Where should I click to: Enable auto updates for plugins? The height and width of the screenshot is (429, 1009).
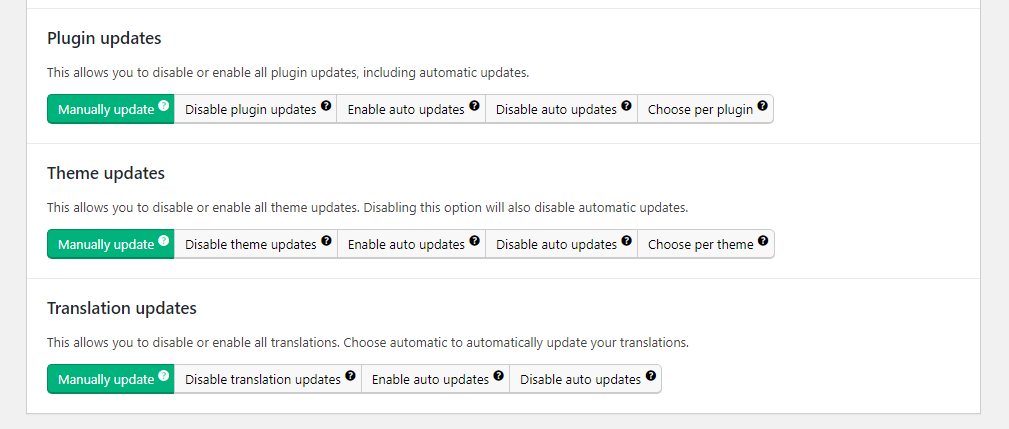pos(405,109)
